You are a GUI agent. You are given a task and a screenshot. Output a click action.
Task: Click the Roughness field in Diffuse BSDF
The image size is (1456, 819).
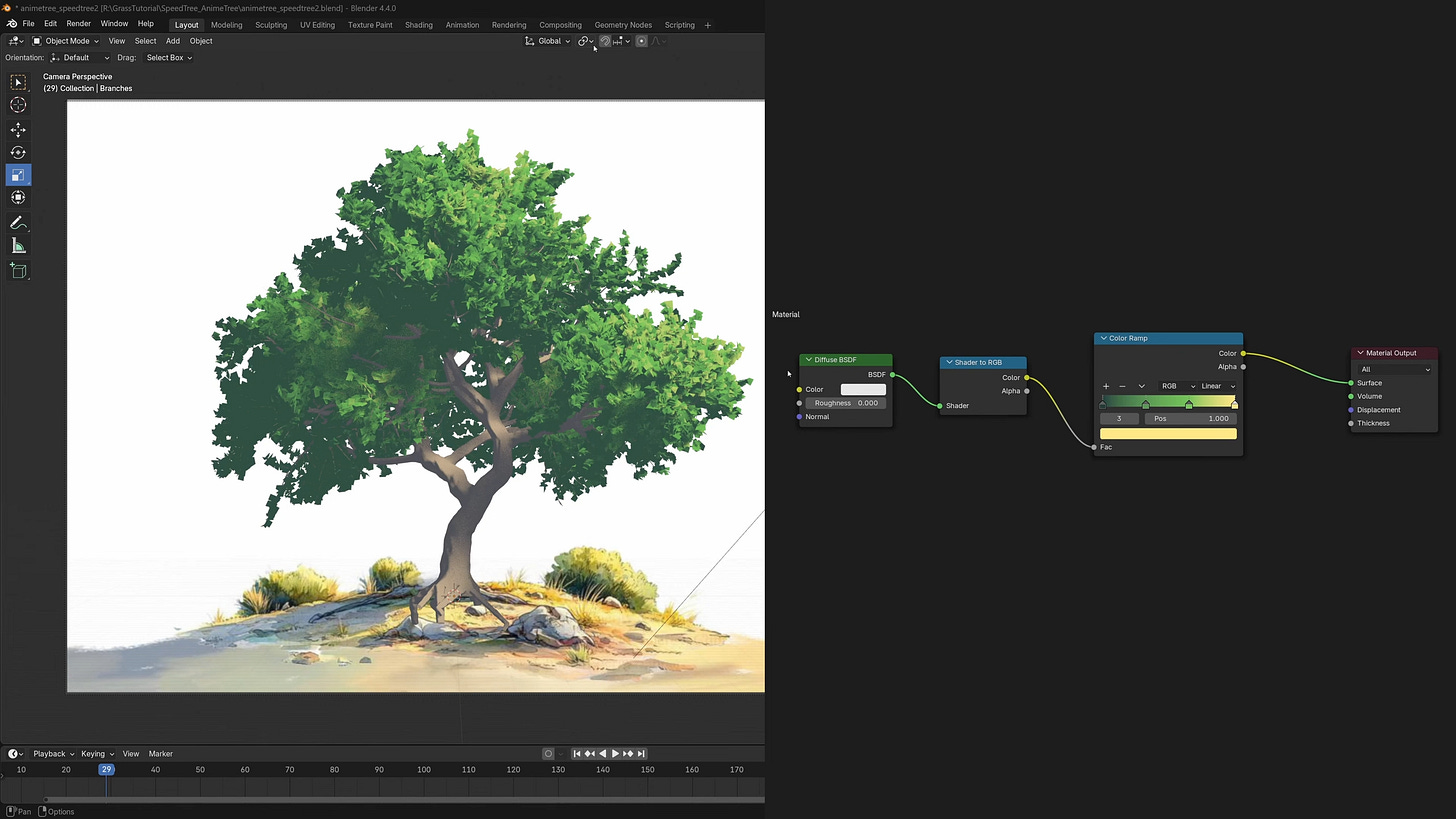845,403
